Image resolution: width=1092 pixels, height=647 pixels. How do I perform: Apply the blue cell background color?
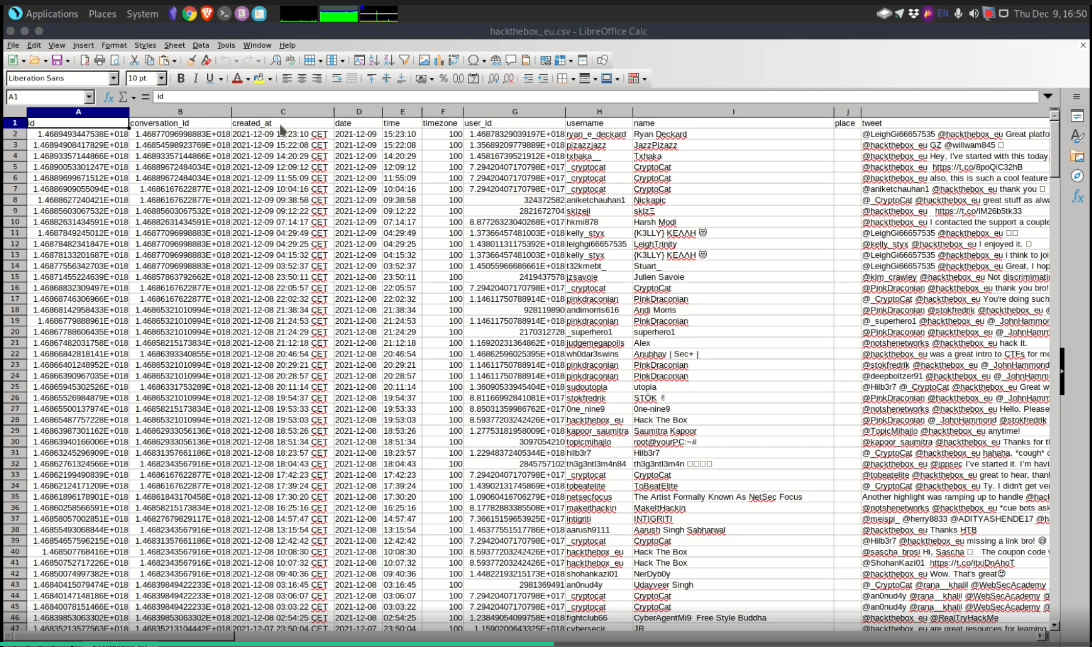click(607, 79)
